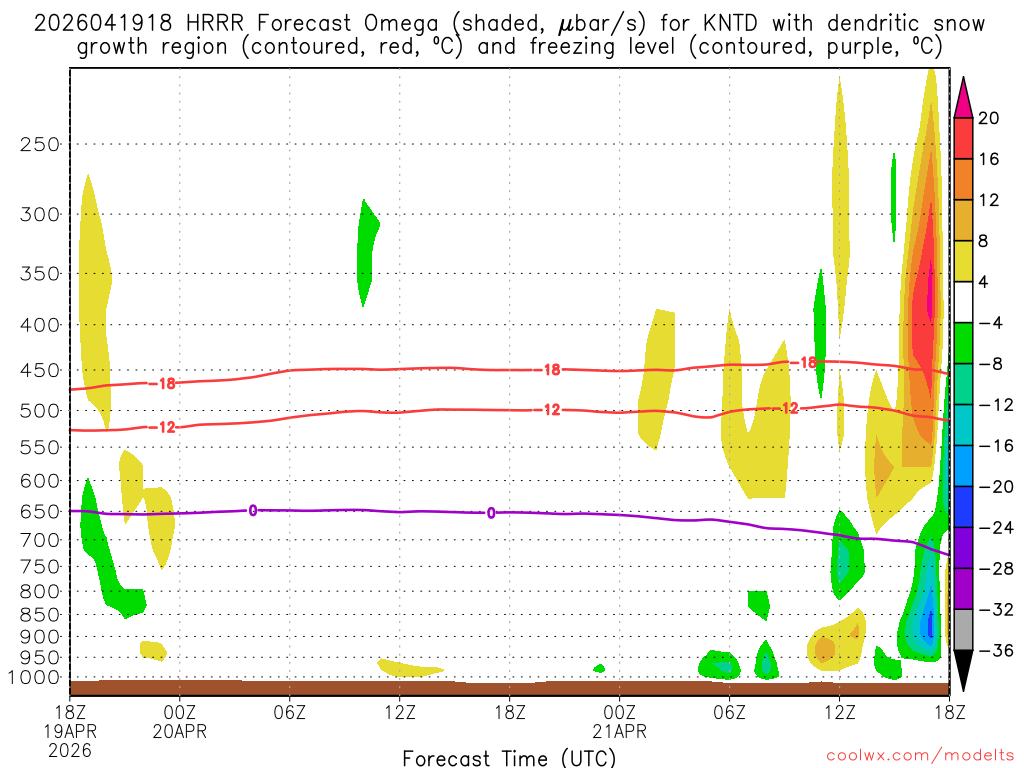
Task: Click the color bar value -32
Action: click(996, 609)
